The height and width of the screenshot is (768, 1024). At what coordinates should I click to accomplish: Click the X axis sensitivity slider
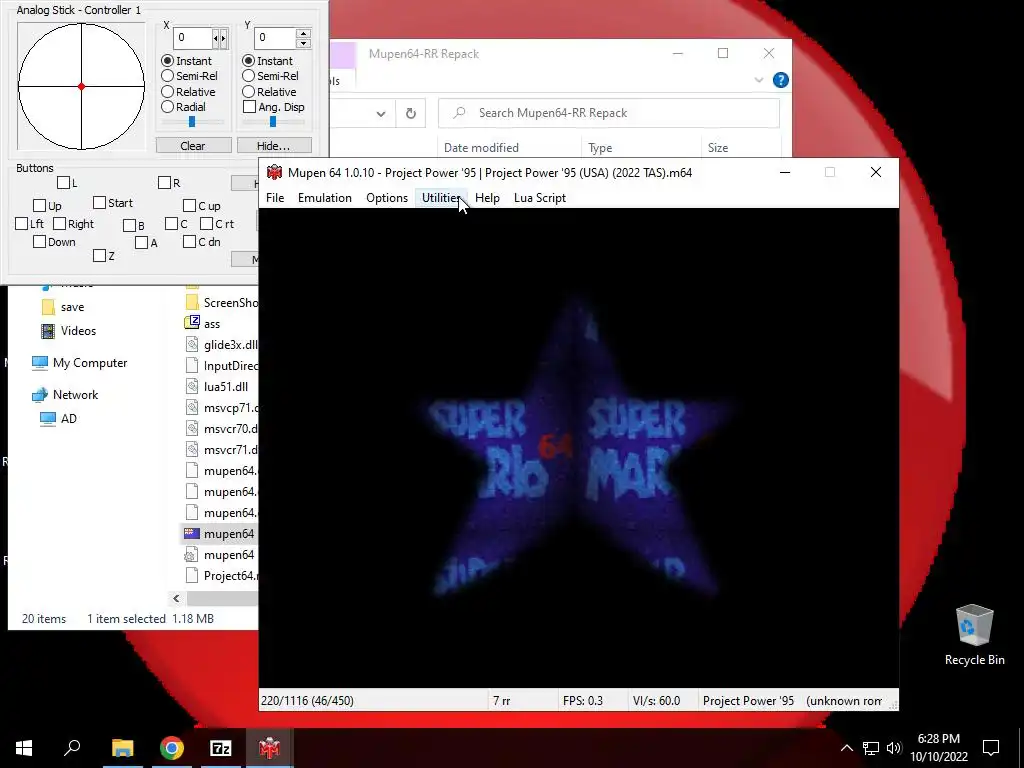pos(193,122)
